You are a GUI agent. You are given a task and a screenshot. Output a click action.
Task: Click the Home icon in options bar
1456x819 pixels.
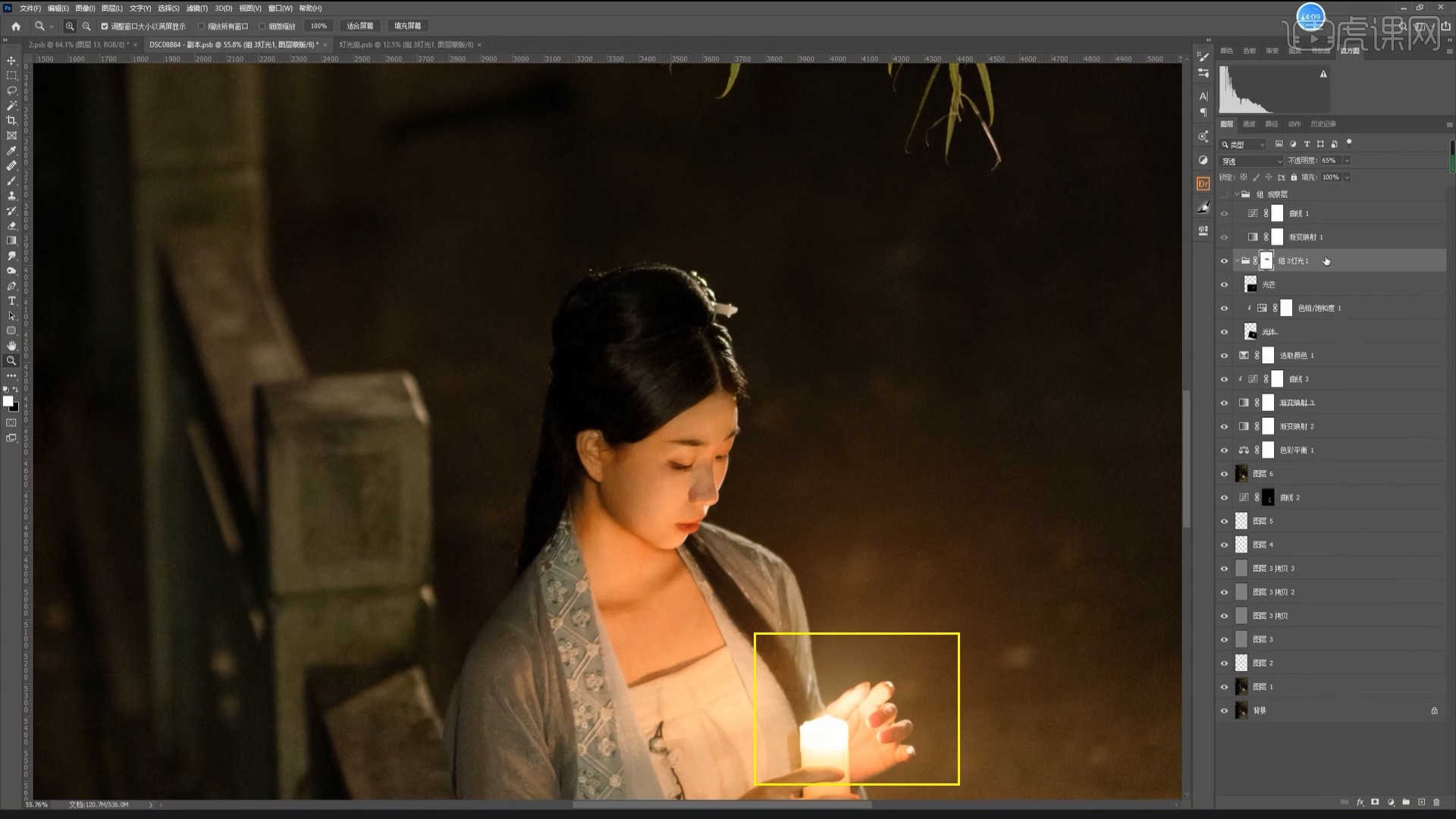coord(16,26)
